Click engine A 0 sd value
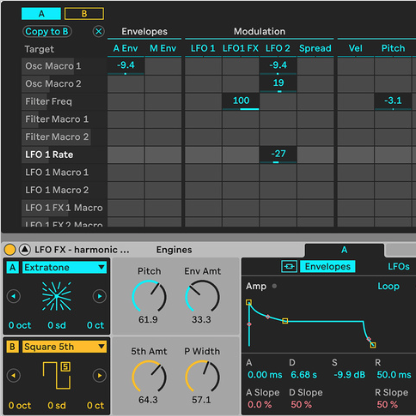The width and height of the screenshot is (416, 416). (57, 325)
